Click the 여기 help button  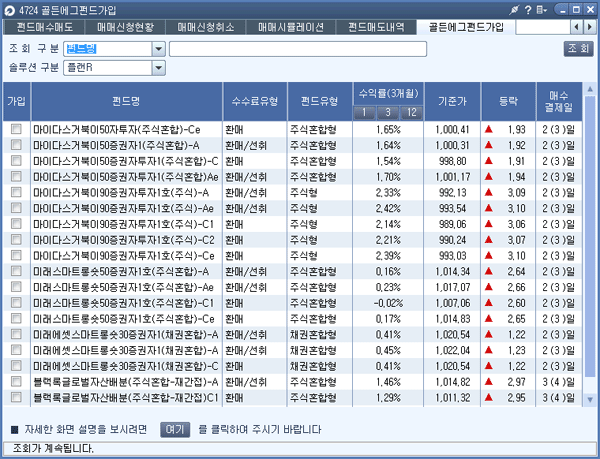[x=175, y=429]
